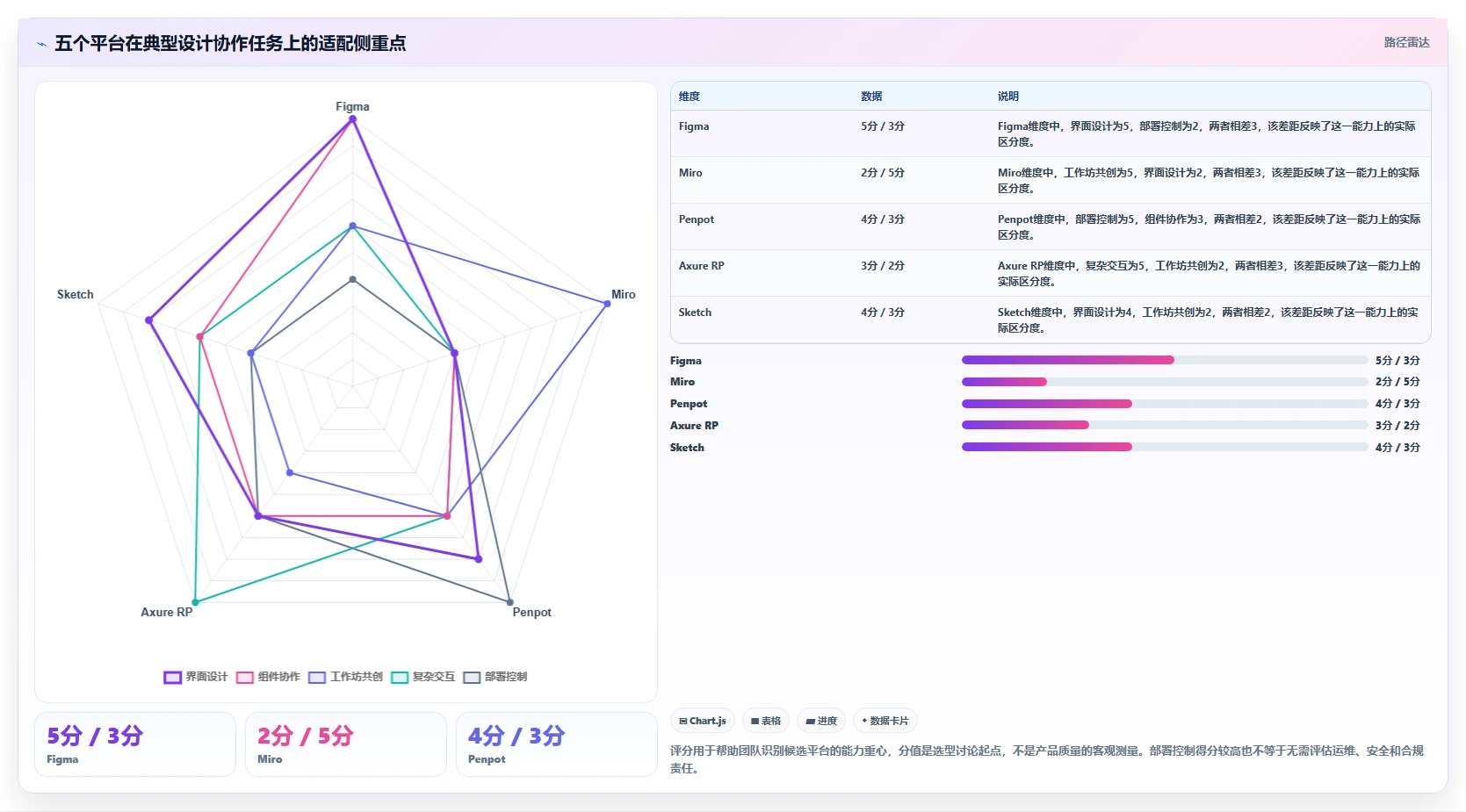Click the 路径雷达 badge in the header
The height and width of the screenshot is (812, 1466).
(x=1406, y=42)
